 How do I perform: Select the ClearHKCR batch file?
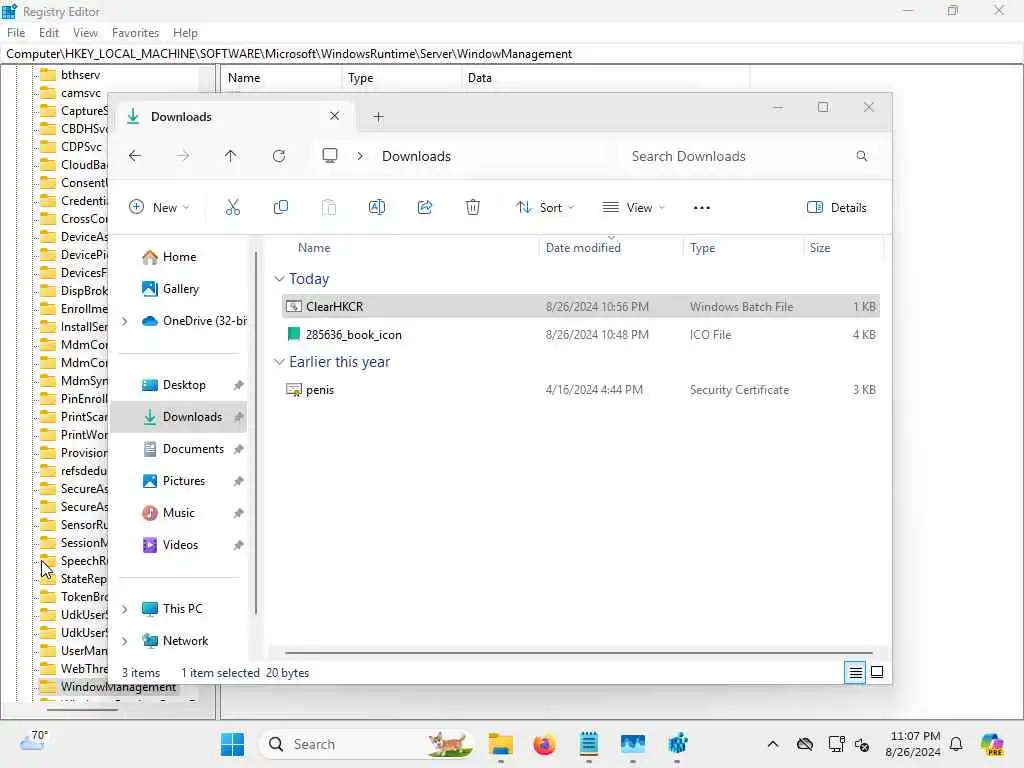coord(581,306)
